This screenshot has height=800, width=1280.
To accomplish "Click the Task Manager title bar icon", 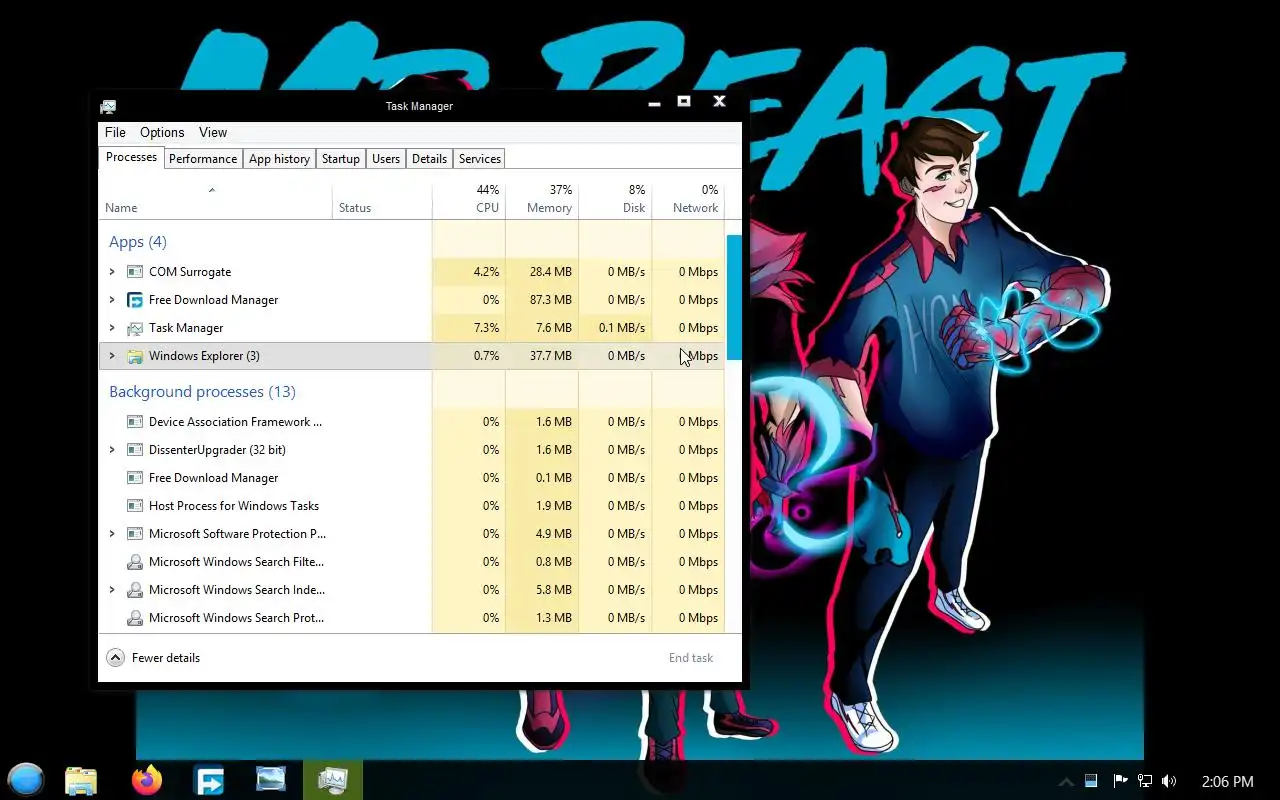I will 108,106.
